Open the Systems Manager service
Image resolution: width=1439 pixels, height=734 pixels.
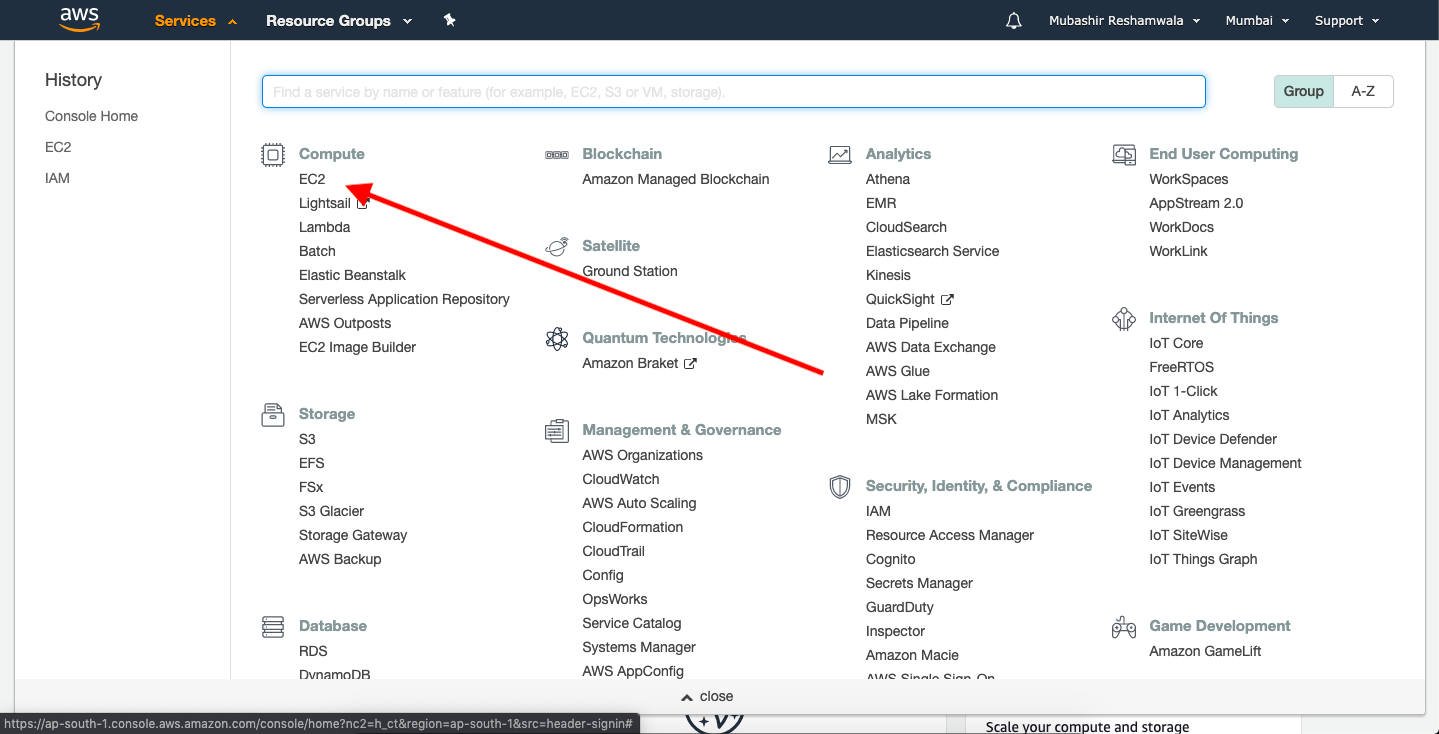coord(639,647)
